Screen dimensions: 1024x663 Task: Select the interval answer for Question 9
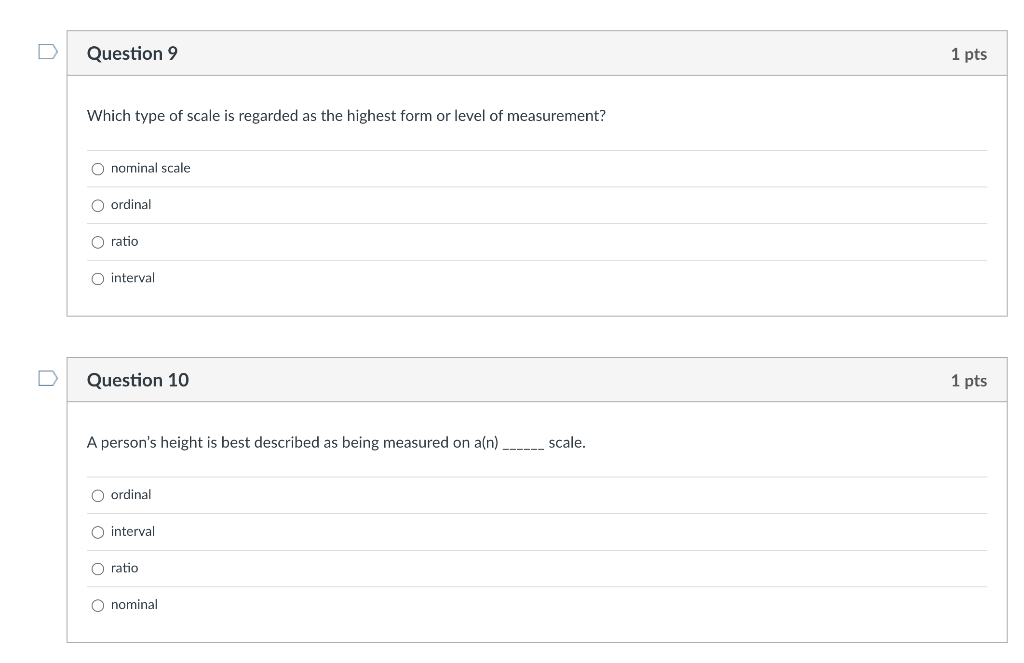[x=98, y=278]
